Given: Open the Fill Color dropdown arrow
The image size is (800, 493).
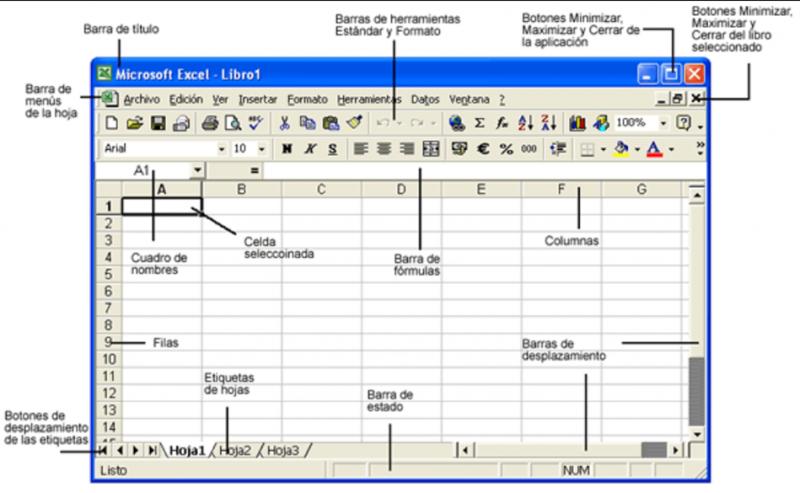Looking at the screenshot, I should (637, 150).
